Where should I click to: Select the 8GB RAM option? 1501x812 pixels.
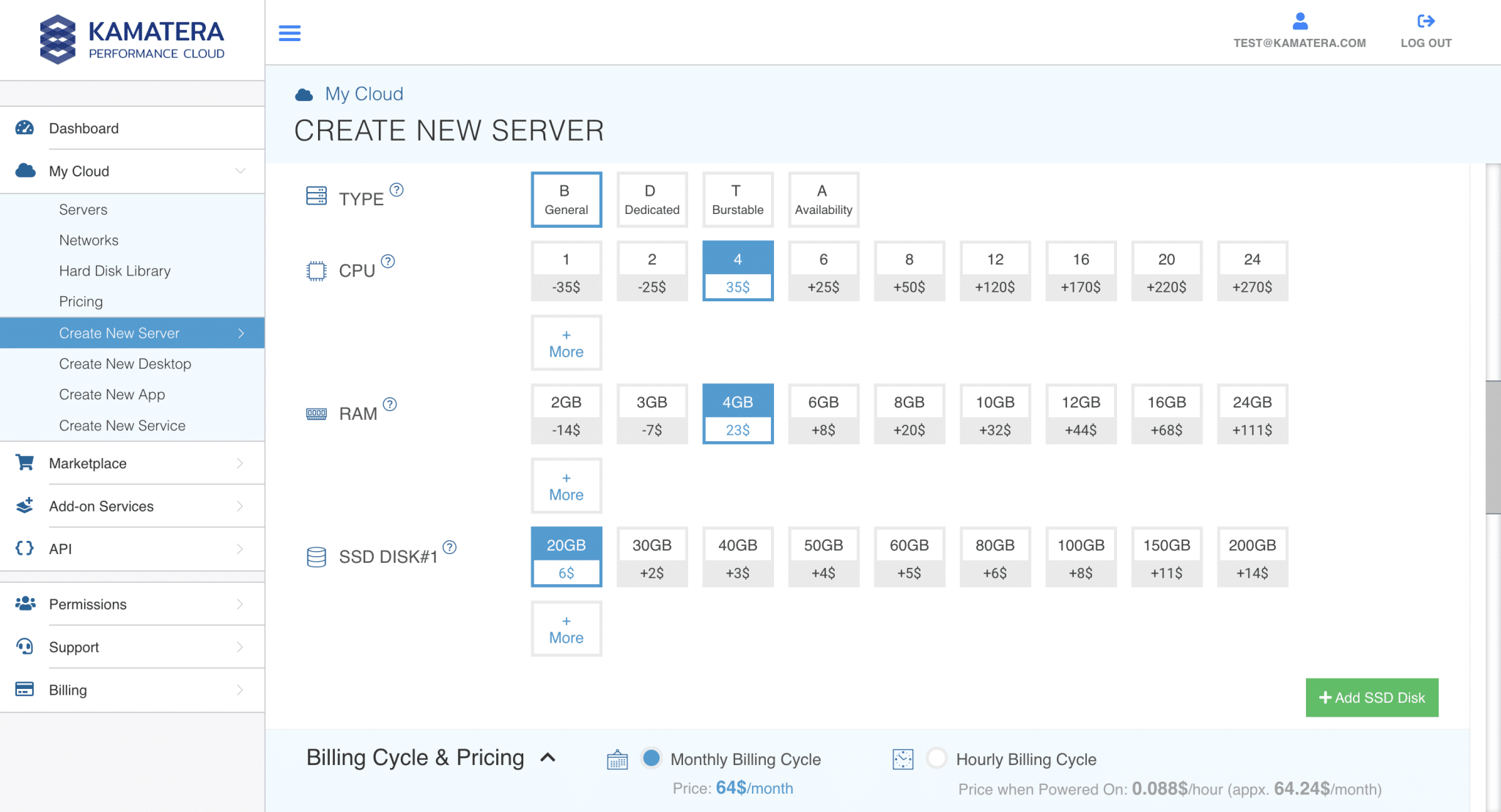pos(909,414)
